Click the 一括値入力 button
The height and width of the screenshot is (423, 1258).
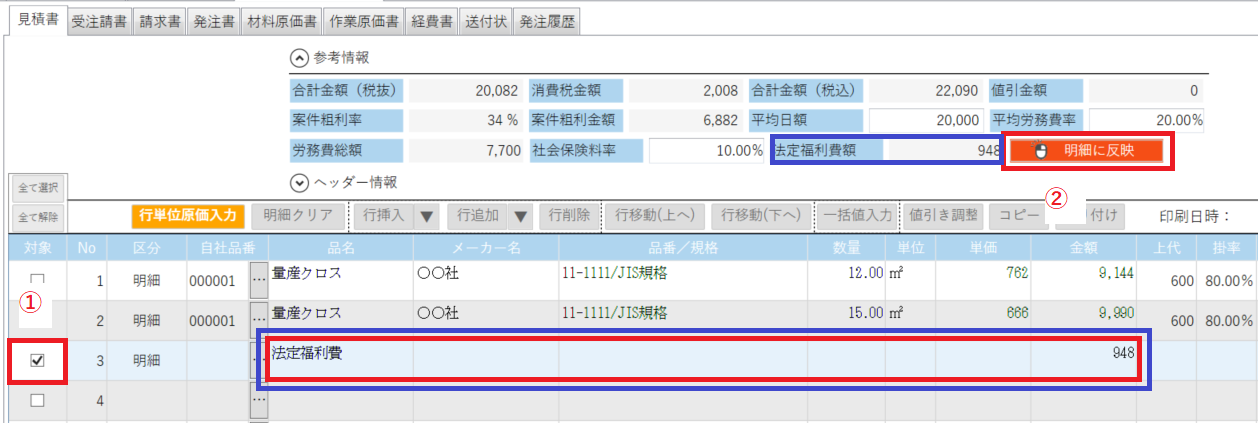point(857,215)
